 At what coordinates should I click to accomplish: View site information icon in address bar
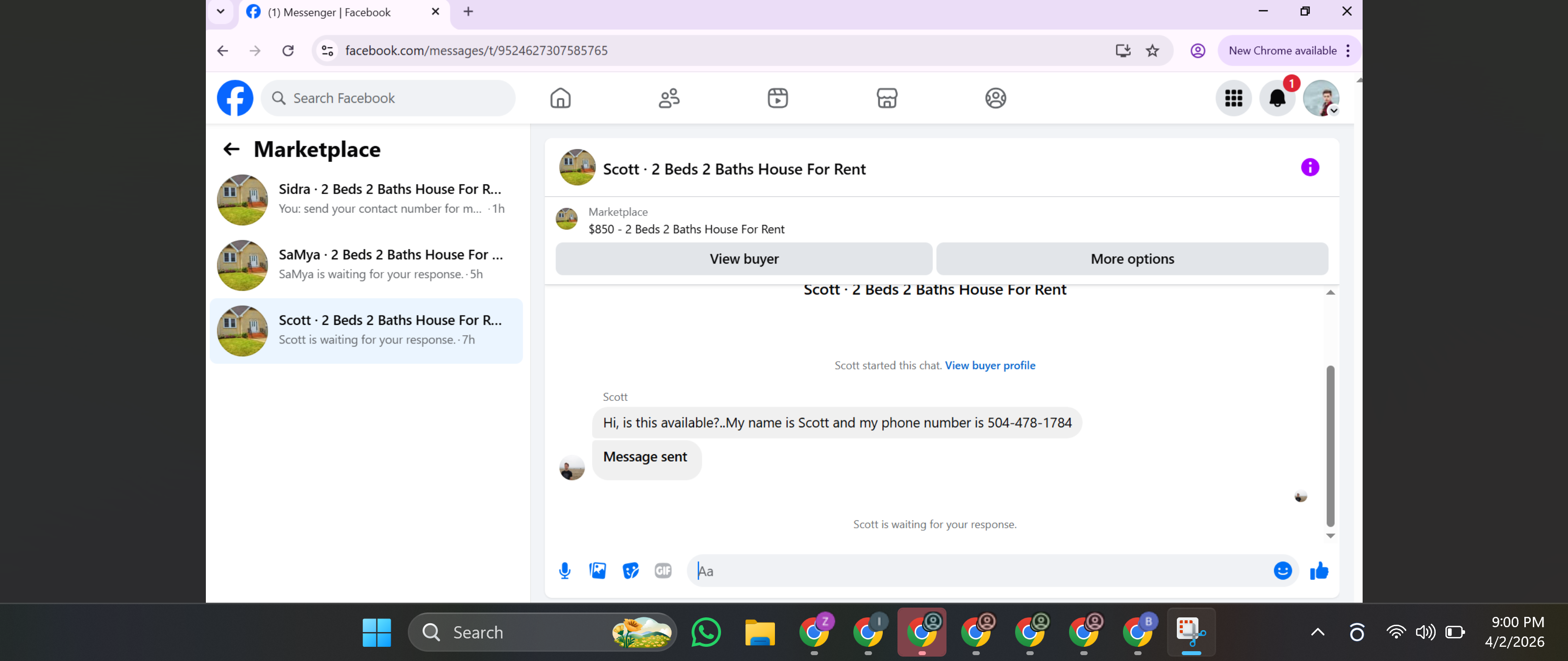[x=327, y=50]
